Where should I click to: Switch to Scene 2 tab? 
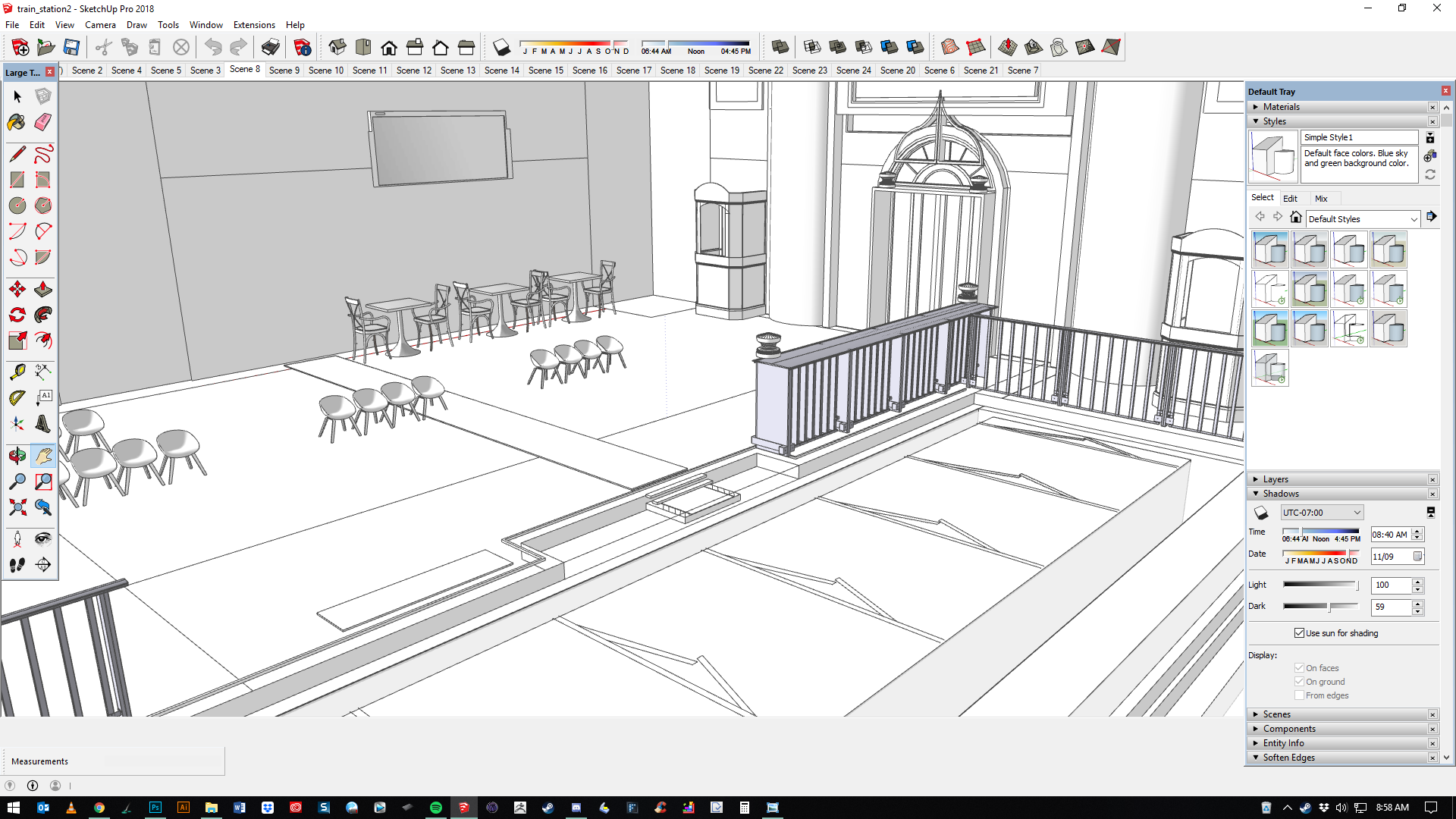point(87,71)
